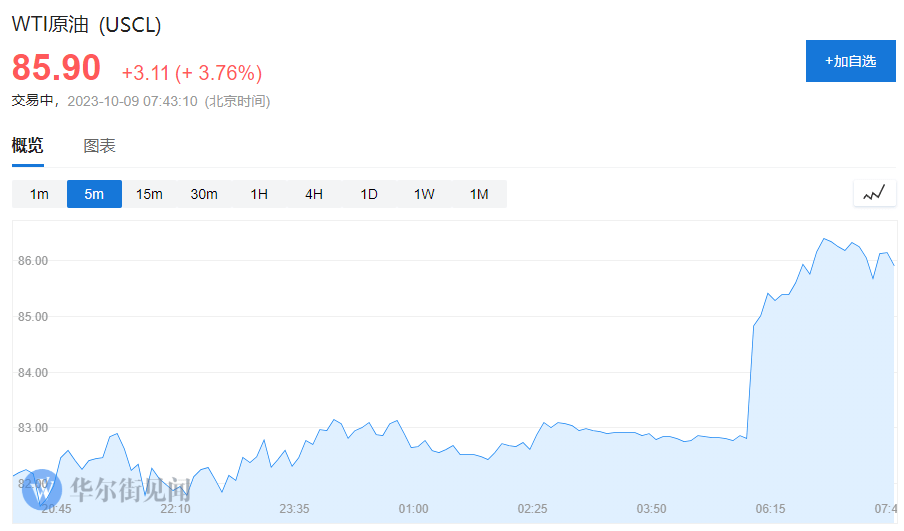Click the Wallstreetcn watermark logo
Viewport: 904px width, 531px height.
coord(110,490)
